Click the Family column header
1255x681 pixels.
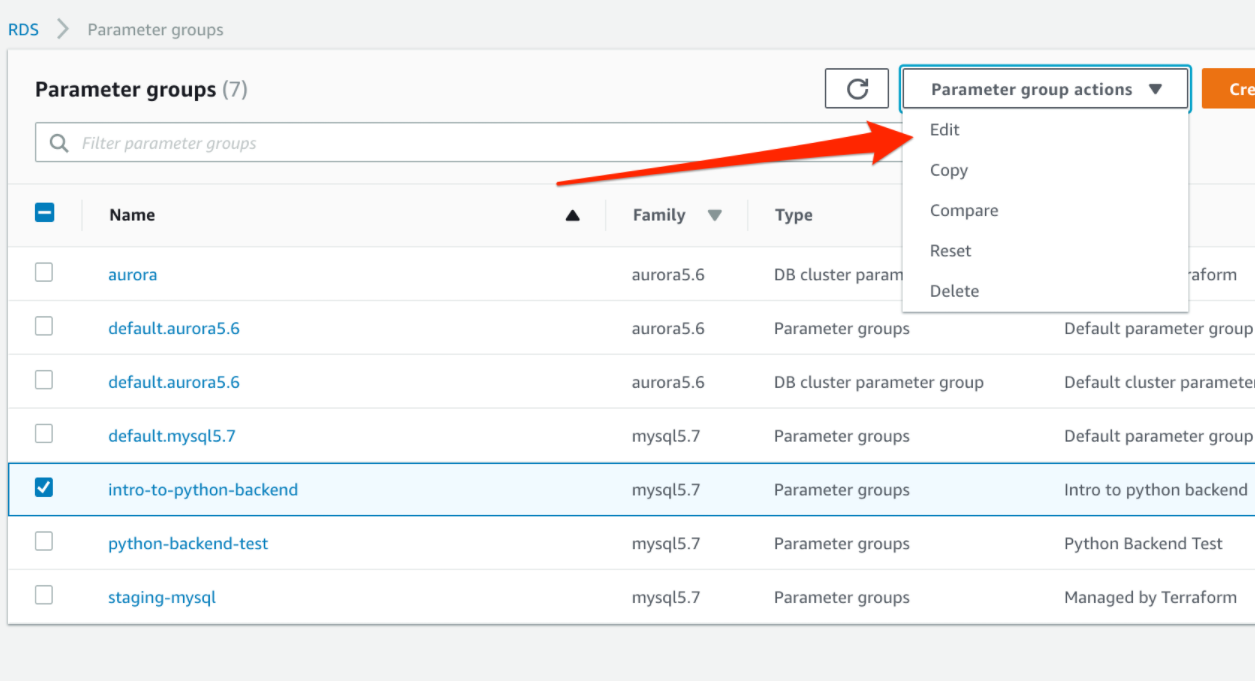[x=659, y=215]
